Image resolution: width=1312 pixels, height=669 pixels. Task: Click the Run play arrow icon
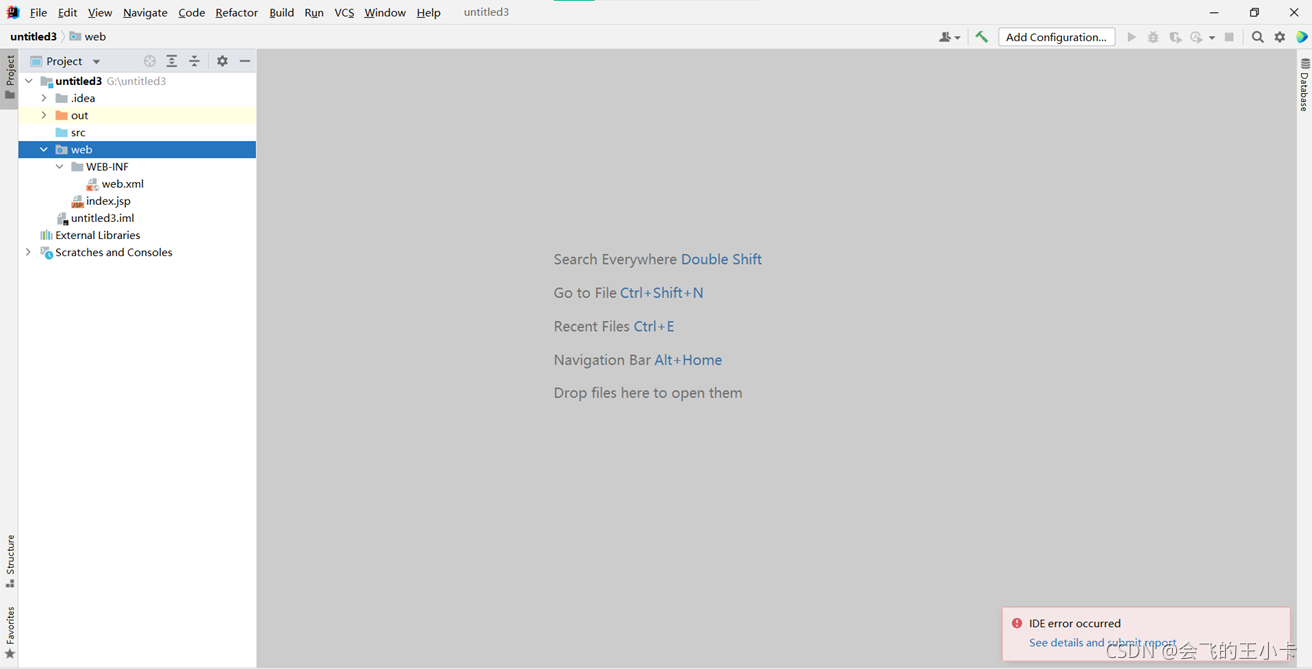point(1131,37)
